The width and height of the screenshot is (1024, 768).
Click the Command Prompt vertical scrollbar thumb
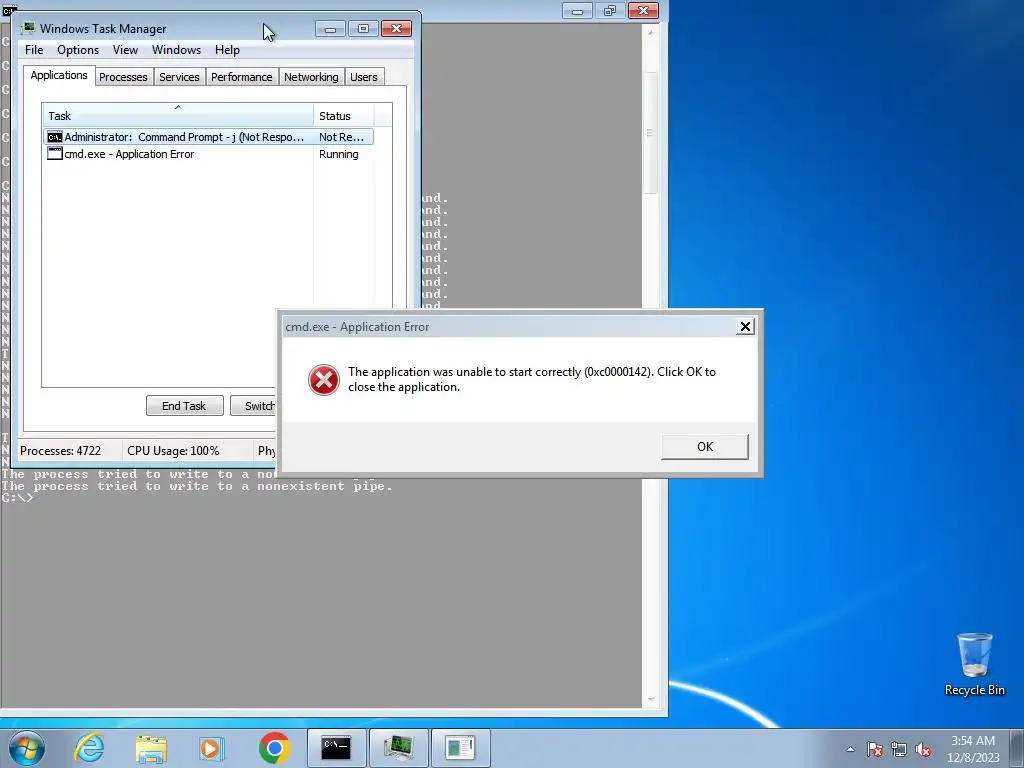(x=650, y=133)
